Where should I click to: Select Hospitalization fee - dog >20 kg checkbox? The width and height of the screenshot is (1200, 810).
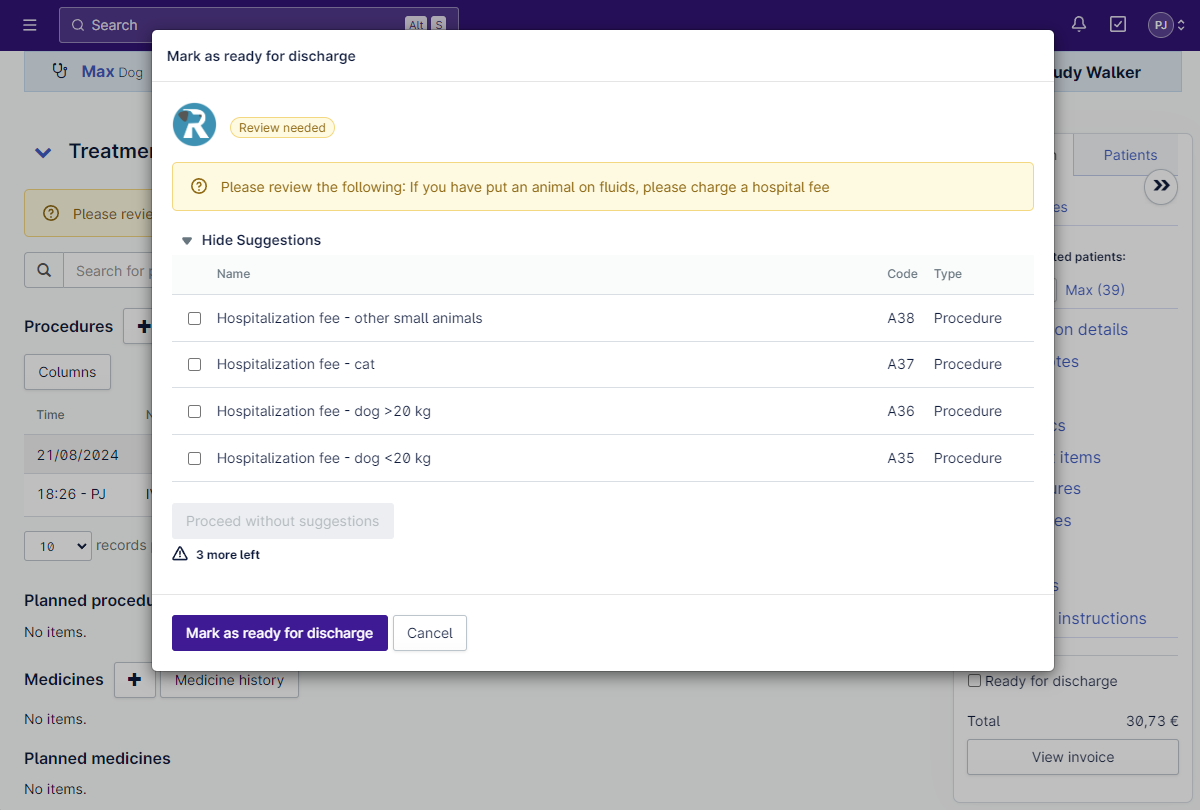(x=195, y=411)
